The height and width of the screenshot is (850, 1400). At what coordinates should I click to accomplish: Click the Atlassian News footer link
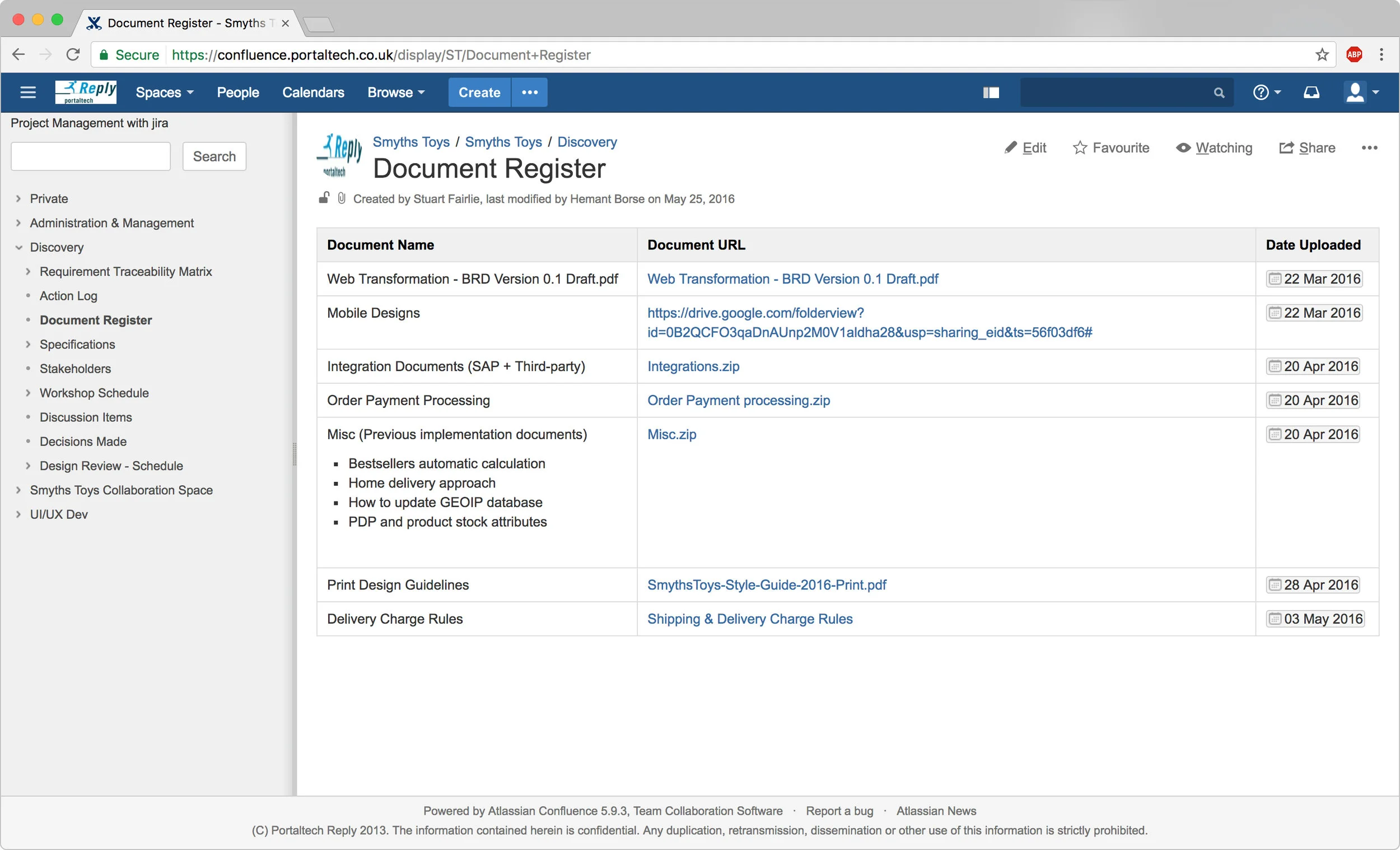pyautogui.click(x=936, y=811)
